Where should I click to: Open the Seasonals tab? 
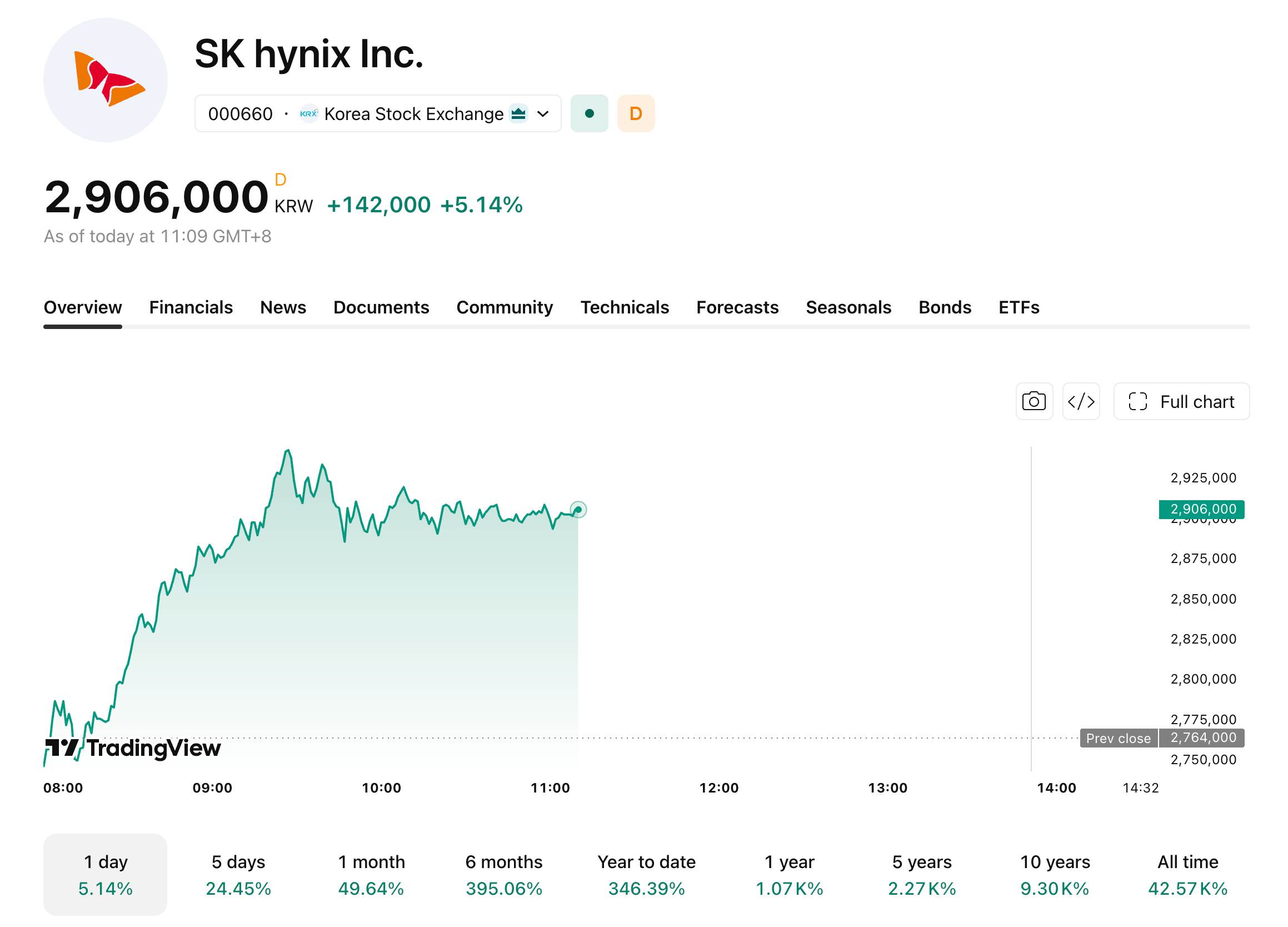(848, 307)
